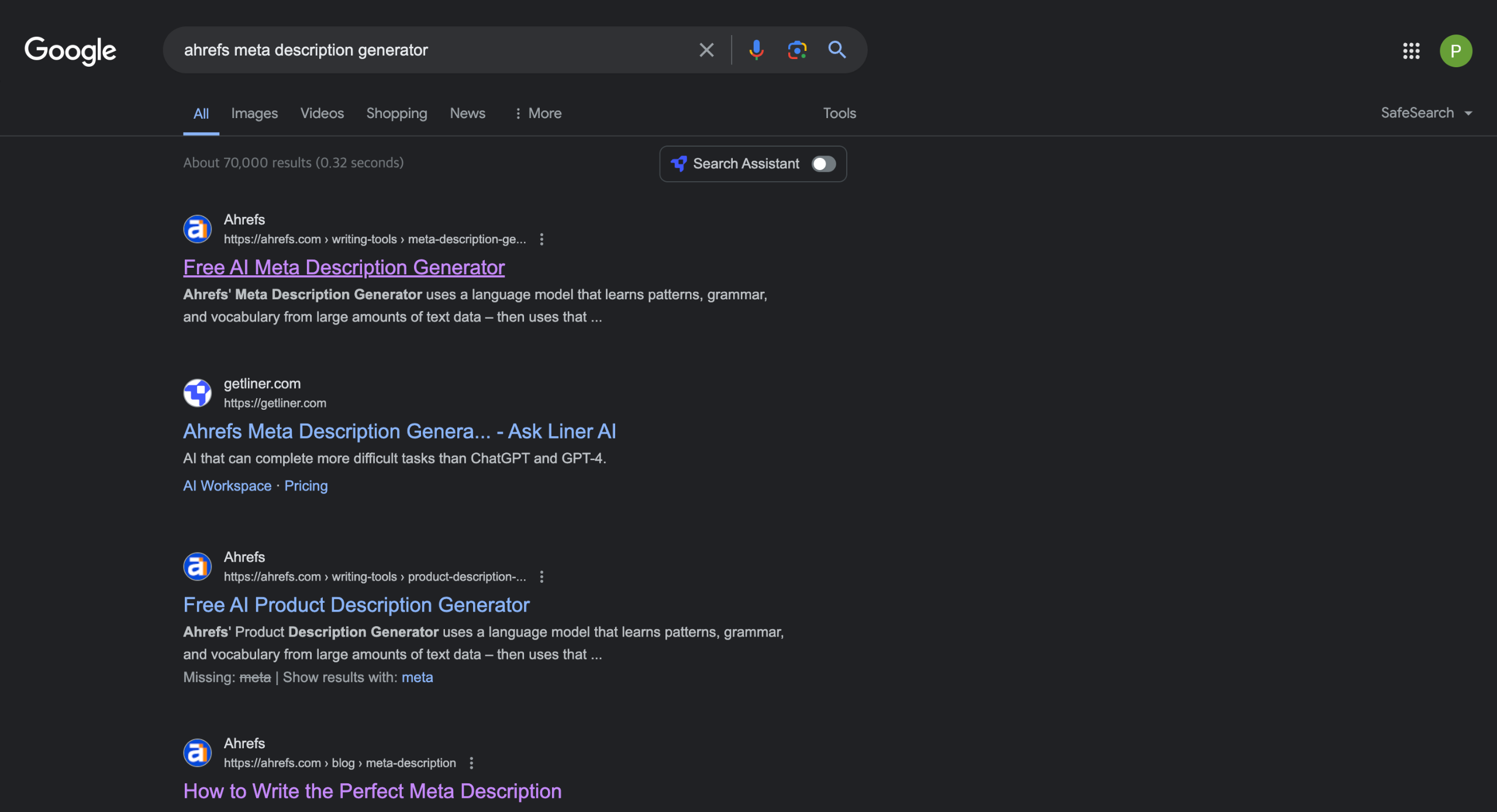Clear the search box with the X icon
The height and width of the screenshot is (812, 1497).
coord(706,50)
